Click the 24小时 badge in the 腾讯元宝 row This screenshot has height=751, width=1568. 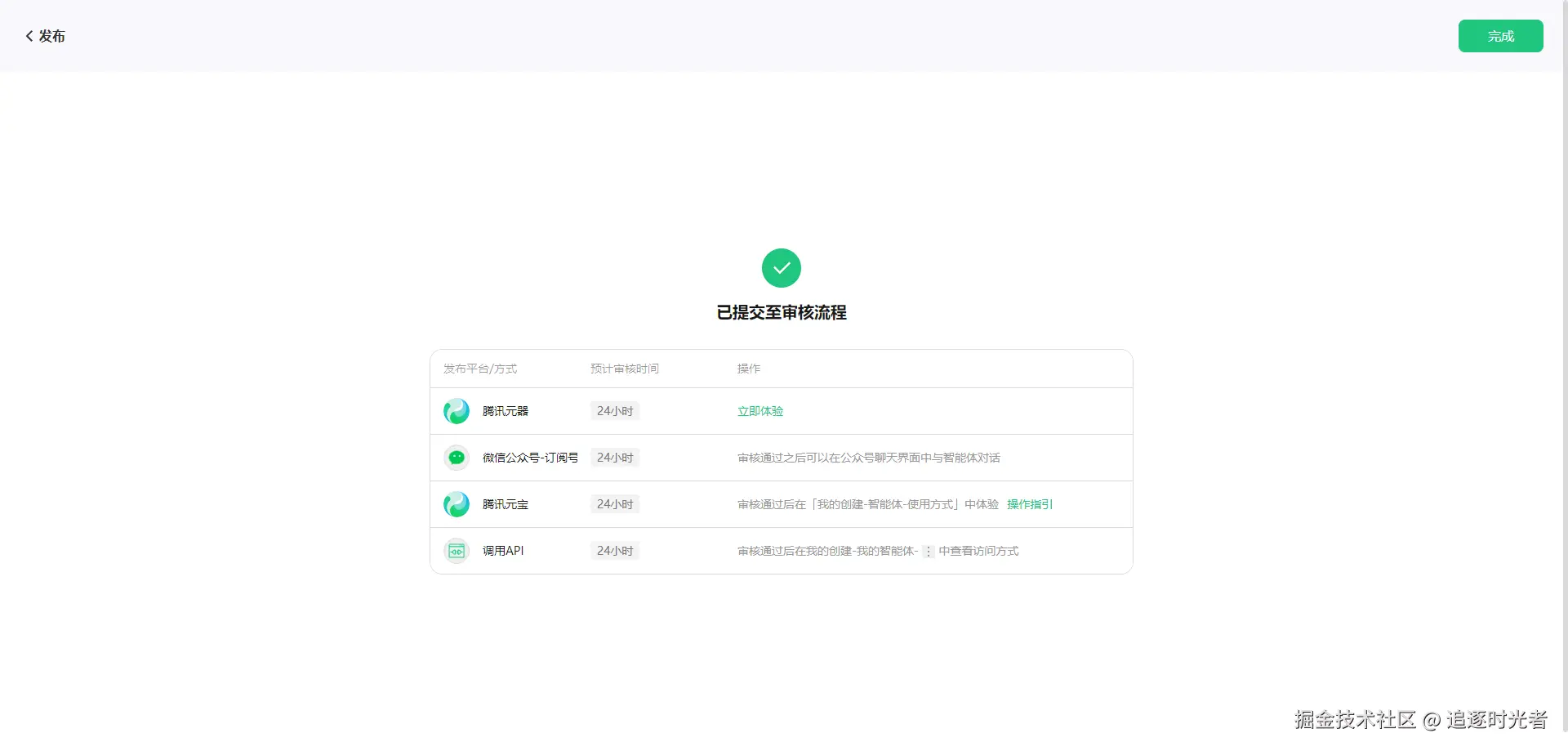615,504
